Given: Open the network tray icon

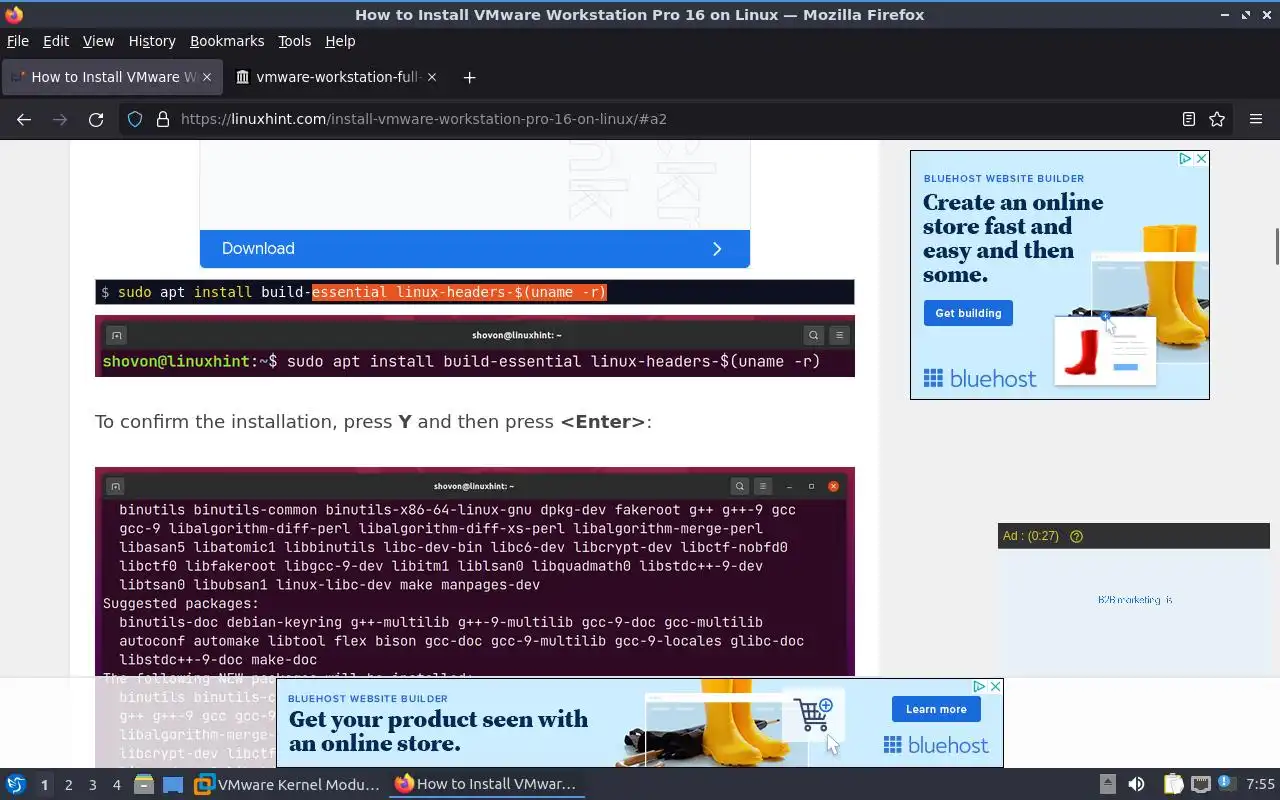Looking at the screenshot, I should pos(1200,785).
